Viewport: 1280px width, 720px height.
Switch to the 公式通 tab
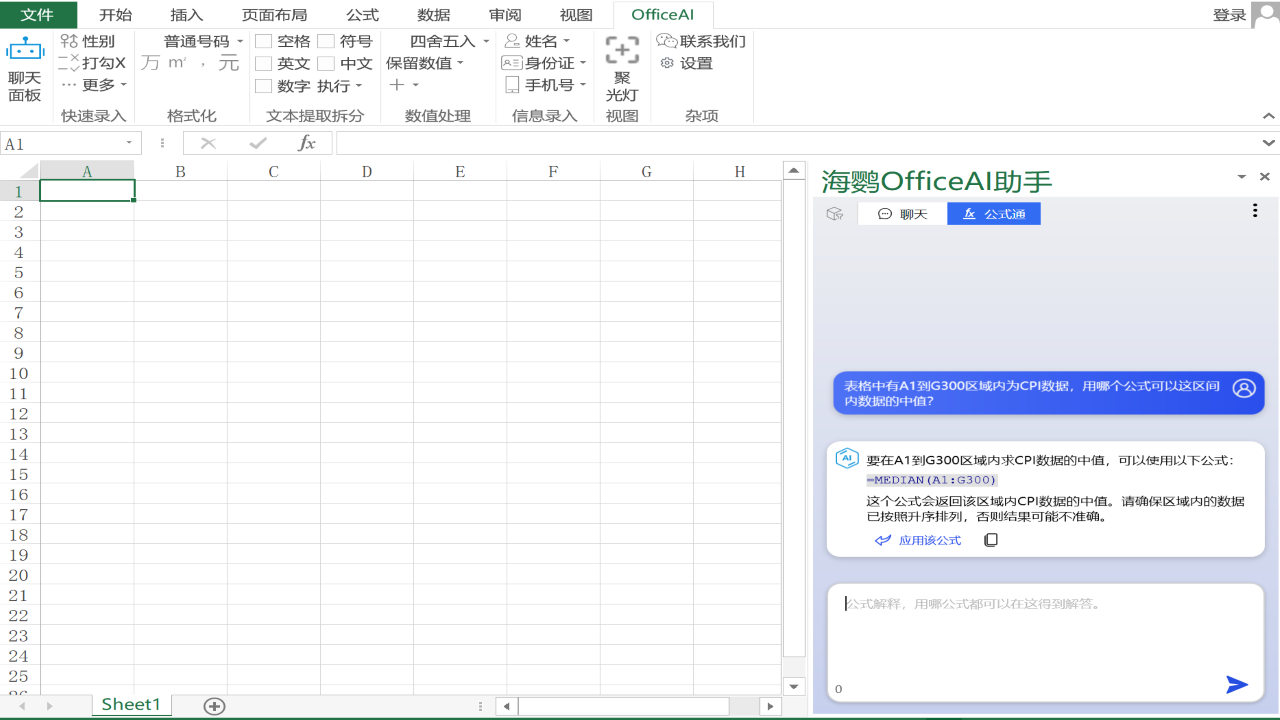click(993, 212)
